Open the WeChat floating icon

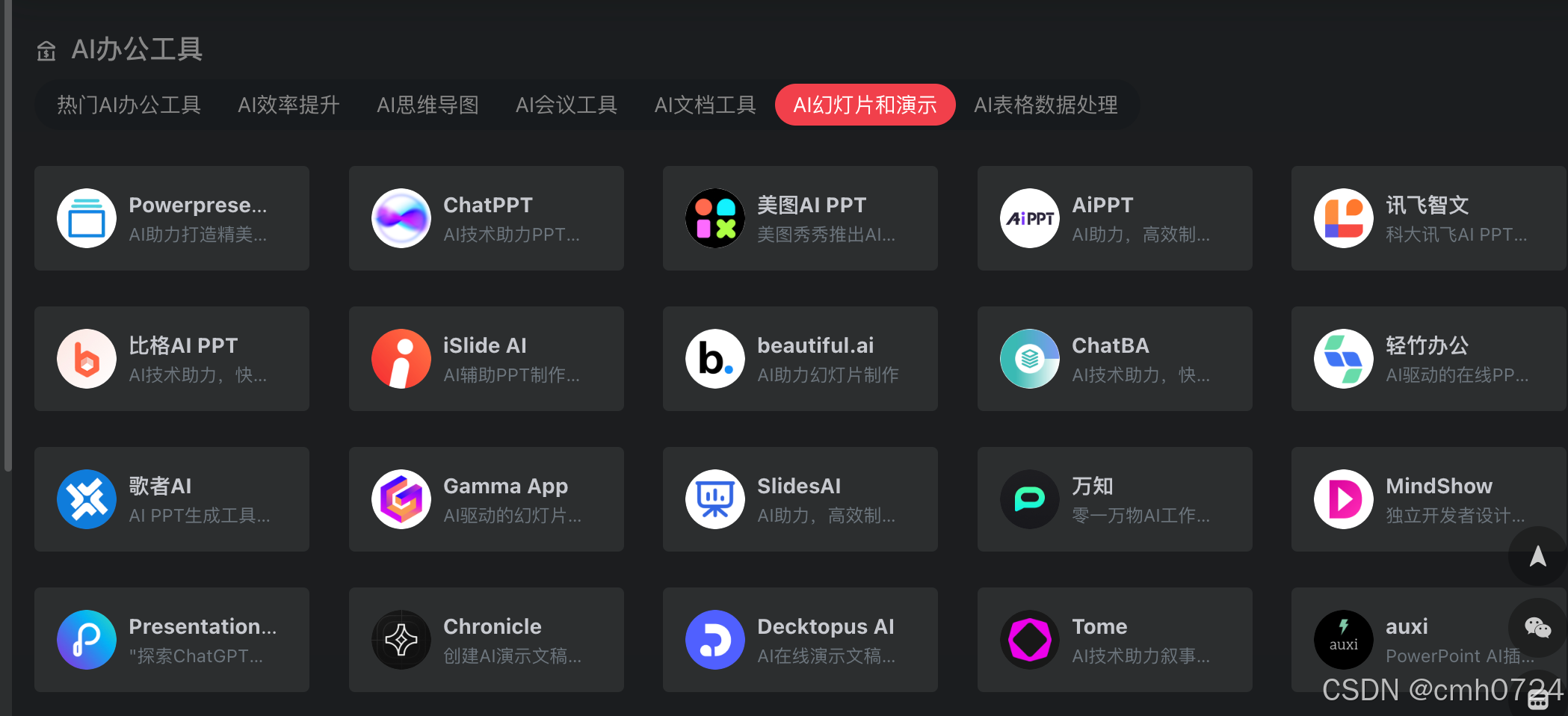(x=1537, y=628)
